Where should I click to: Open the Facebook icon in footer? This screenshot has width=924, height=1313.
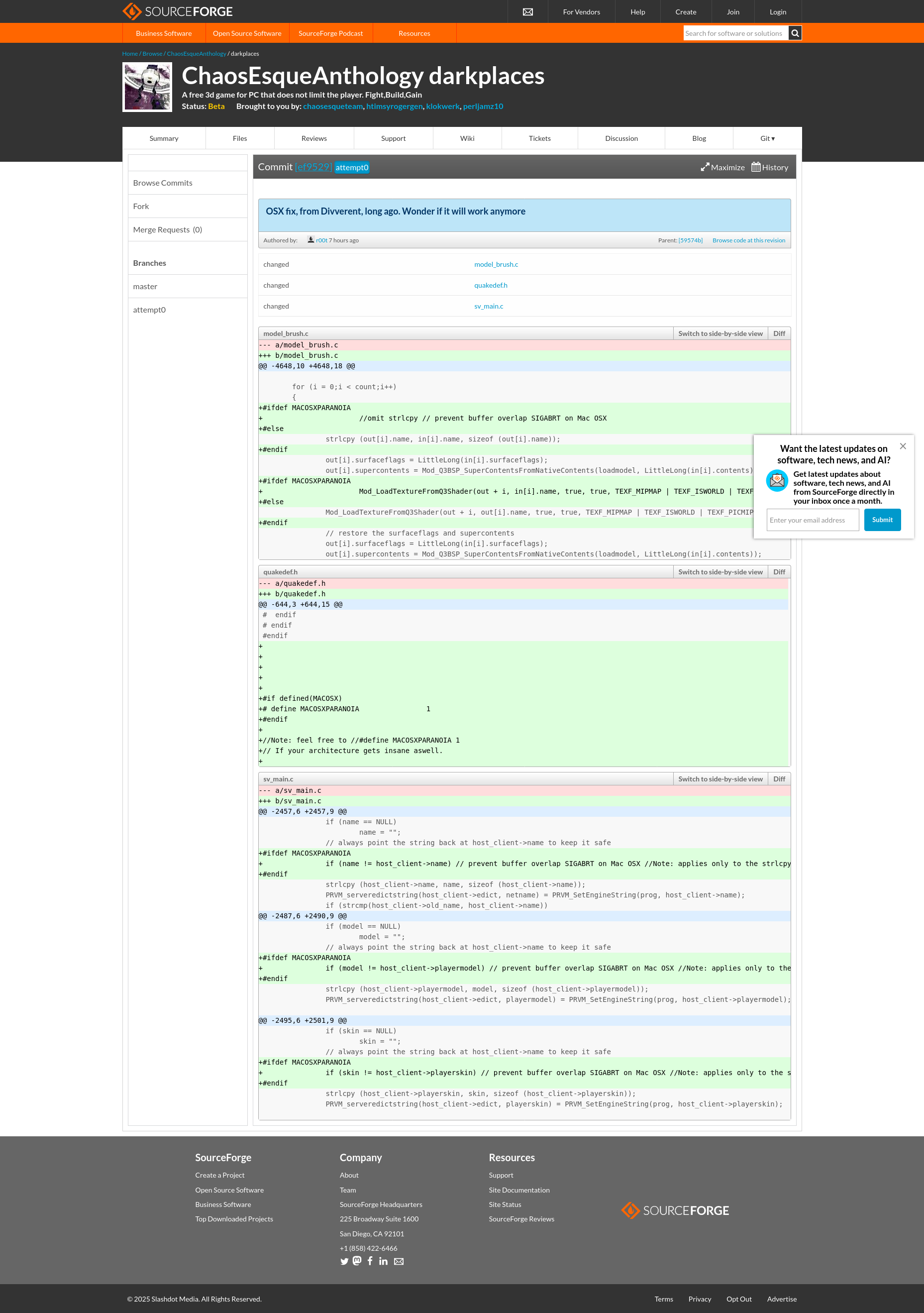370,1261
